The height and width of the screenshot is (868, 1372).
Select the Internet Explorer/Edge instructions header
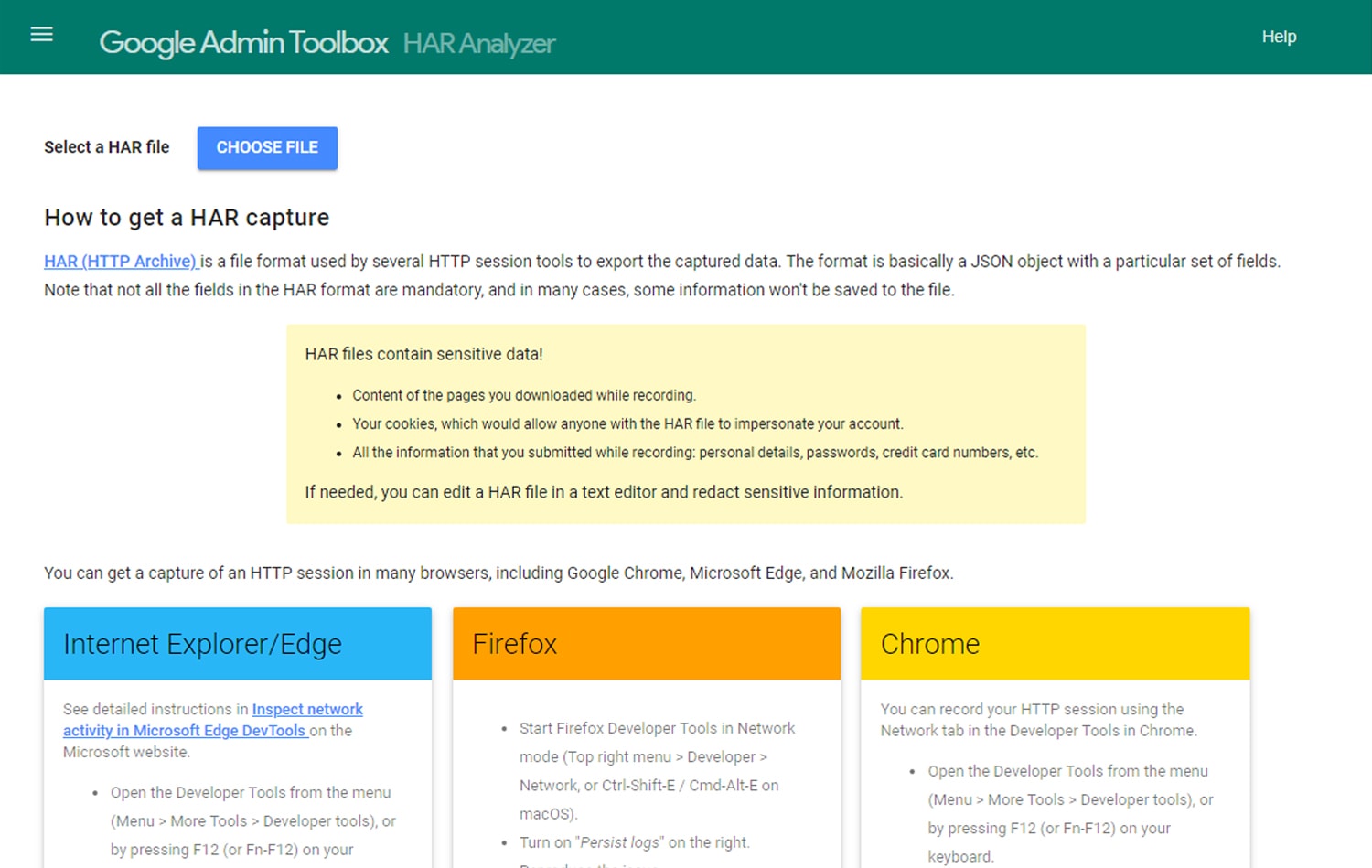tap(202, 644)
